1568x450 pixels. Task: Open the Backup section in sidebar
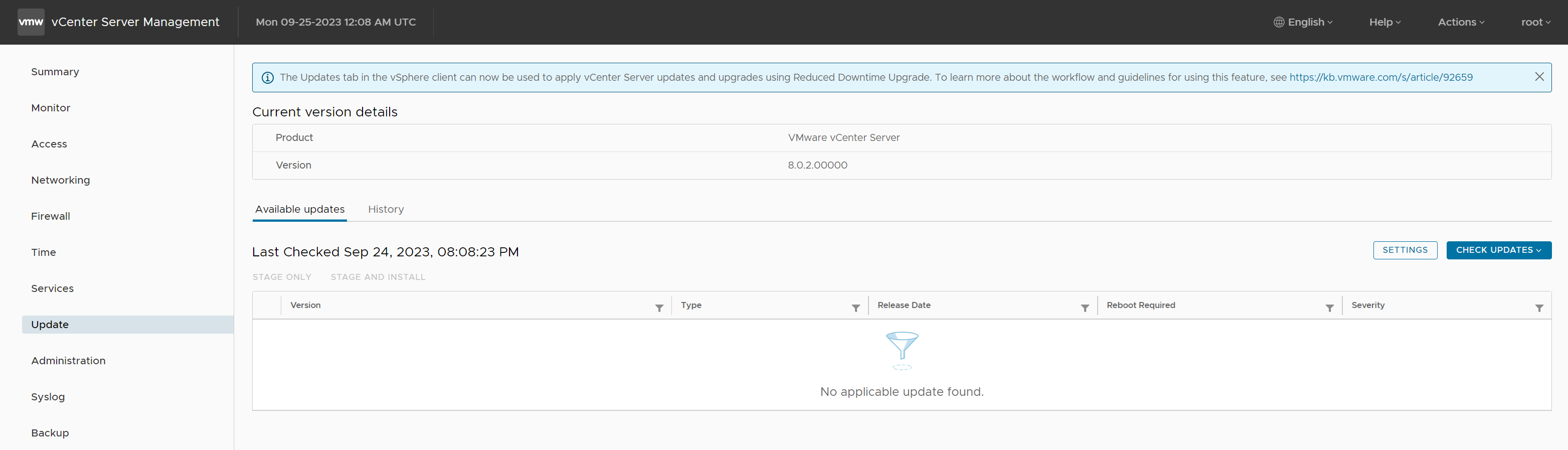(50, 433)
